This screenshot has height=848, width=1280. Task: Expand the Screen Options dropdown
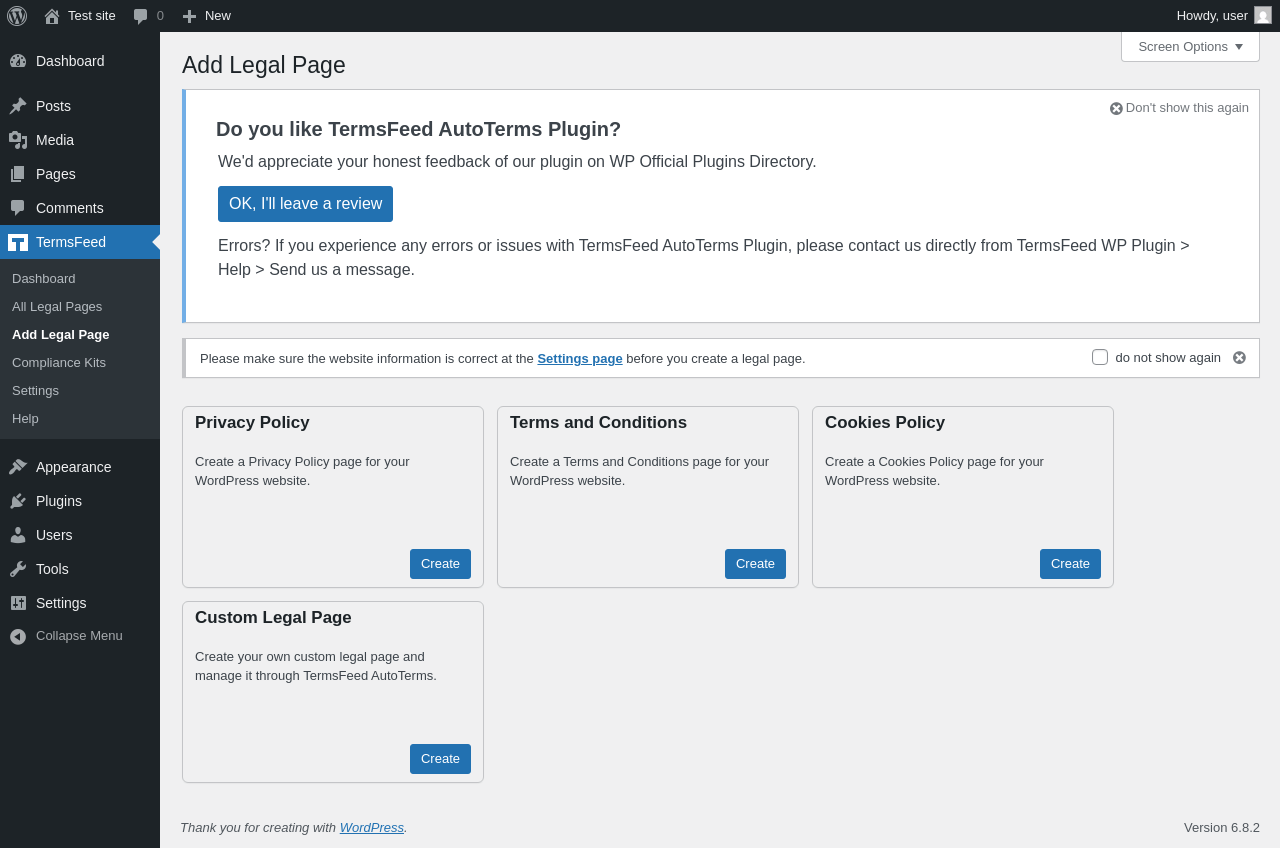[x=1190, y=46]
